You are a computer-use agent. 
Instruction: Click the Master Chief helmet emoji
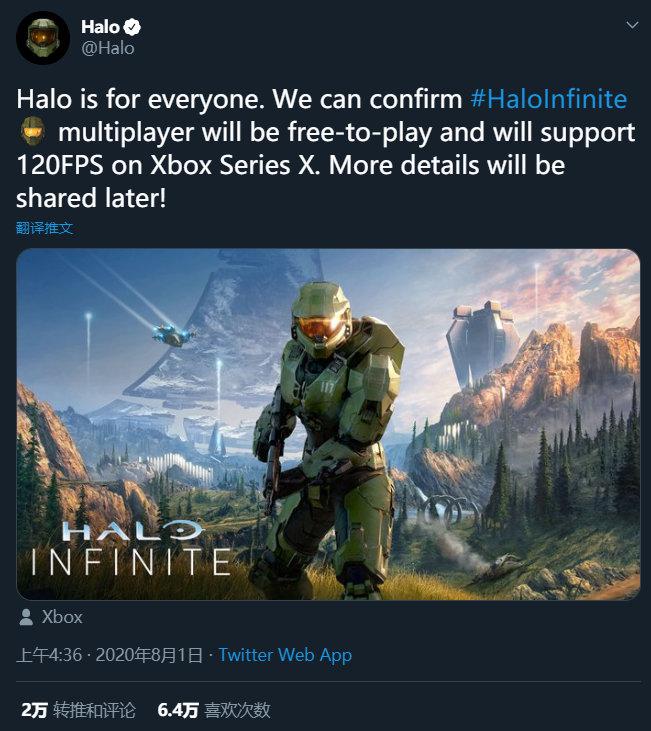(x=32, y=131)
